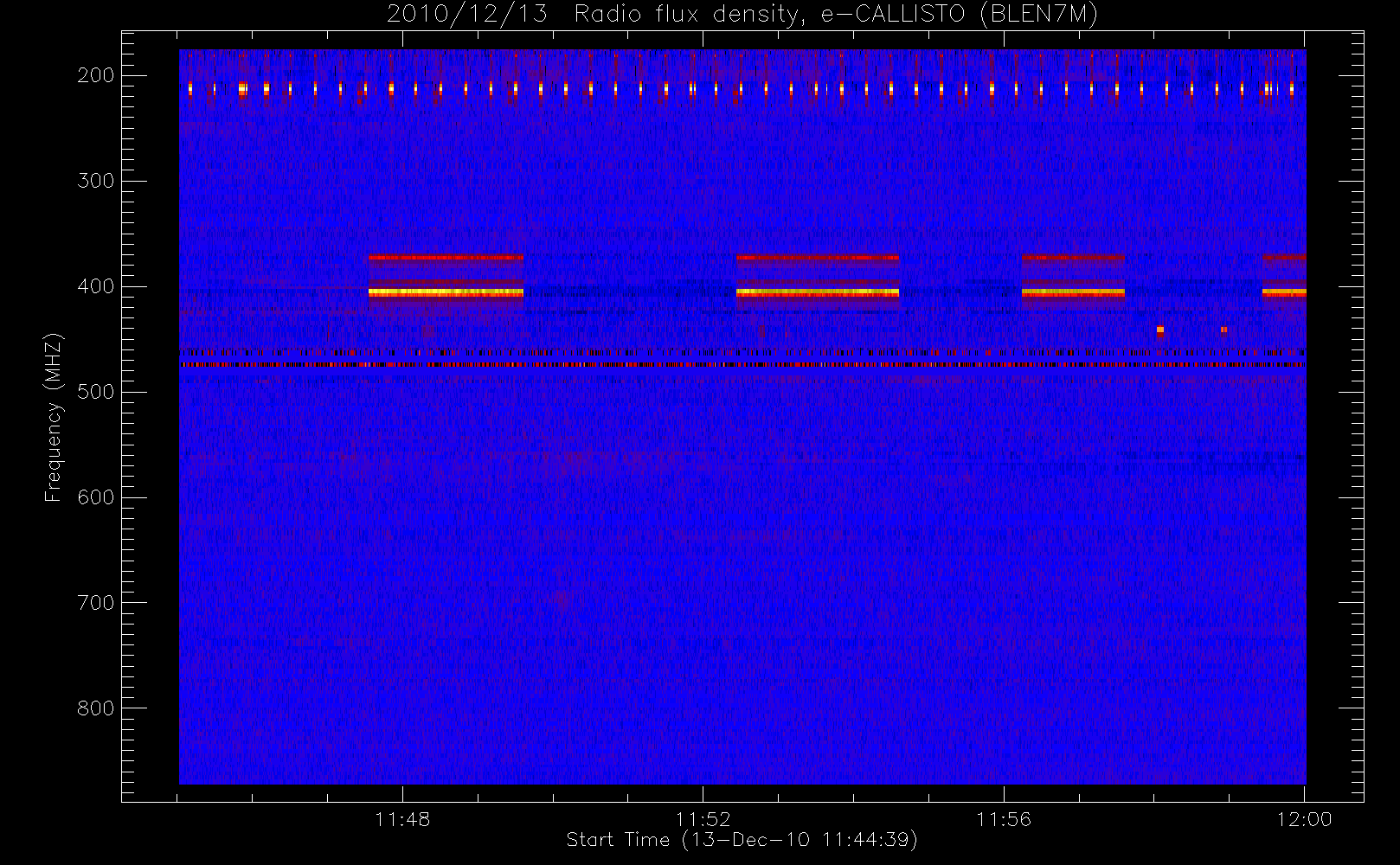Viewport: 1400px width, 865px height.
Task: Click the second yellow emission band after 11:52
Action: 818,293
